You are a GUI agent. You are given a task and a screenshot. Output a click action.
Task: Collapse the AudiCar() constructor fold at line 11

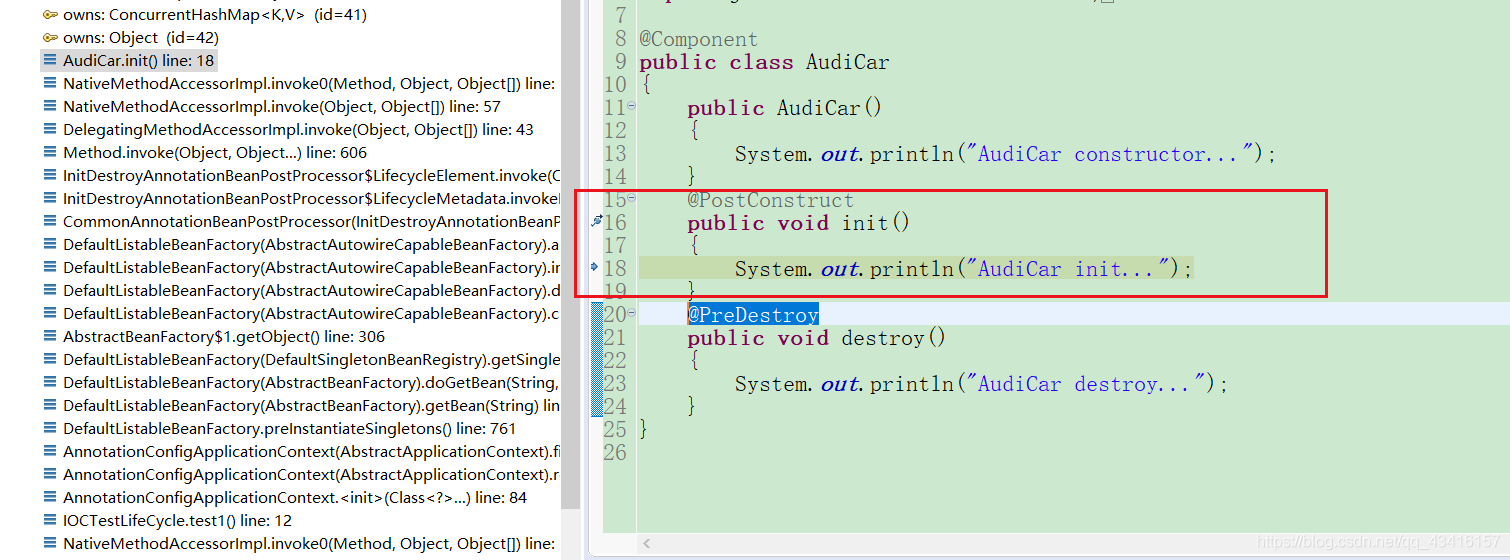pos(631,105)
